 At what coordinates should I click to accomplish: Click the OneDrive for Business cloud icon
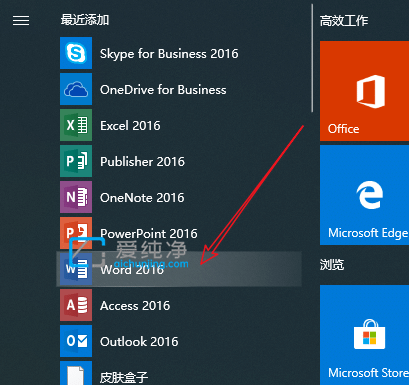click(76, 89)
